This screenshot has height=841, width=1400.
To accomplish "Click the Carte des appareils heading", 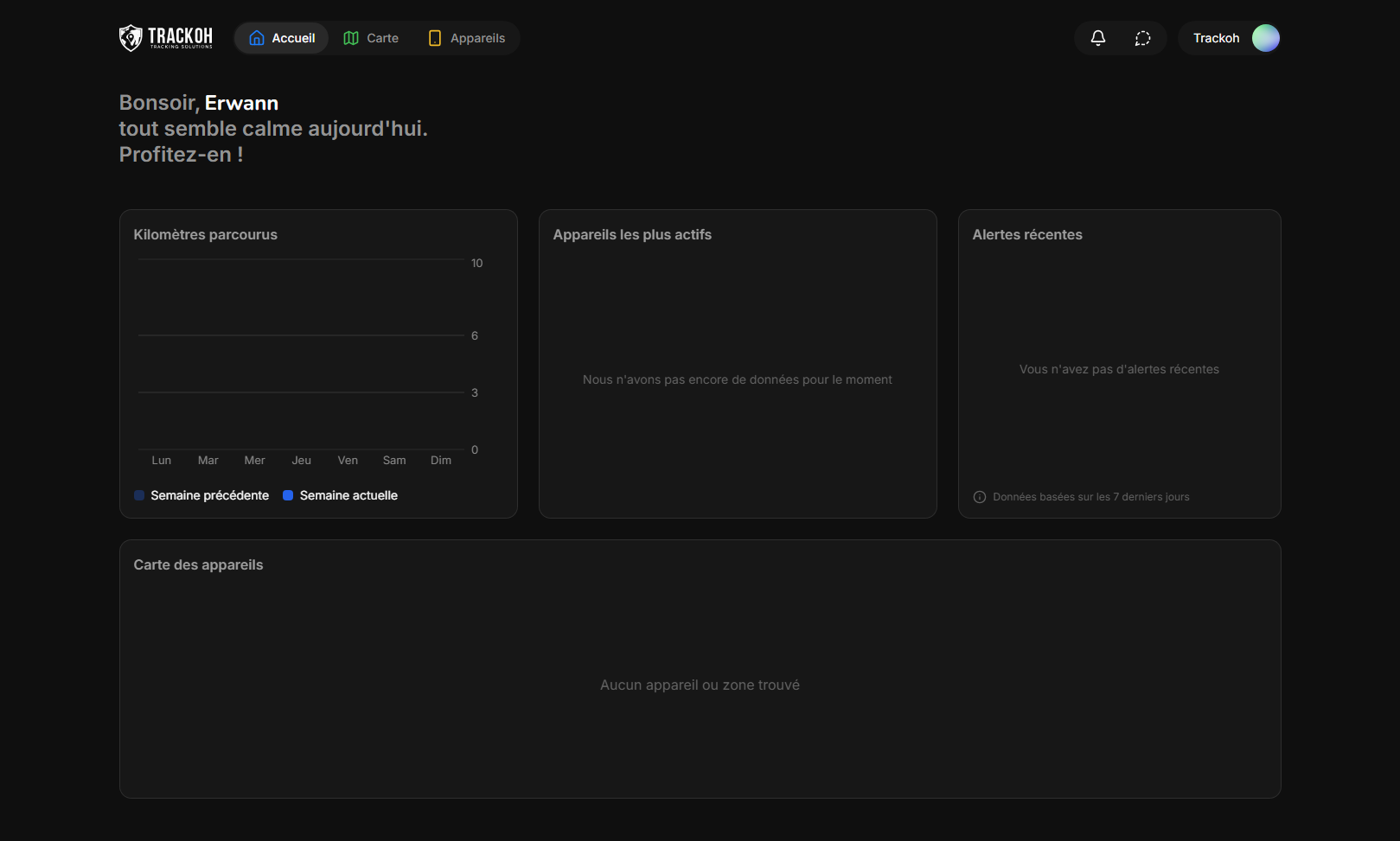I will (198, 565).
